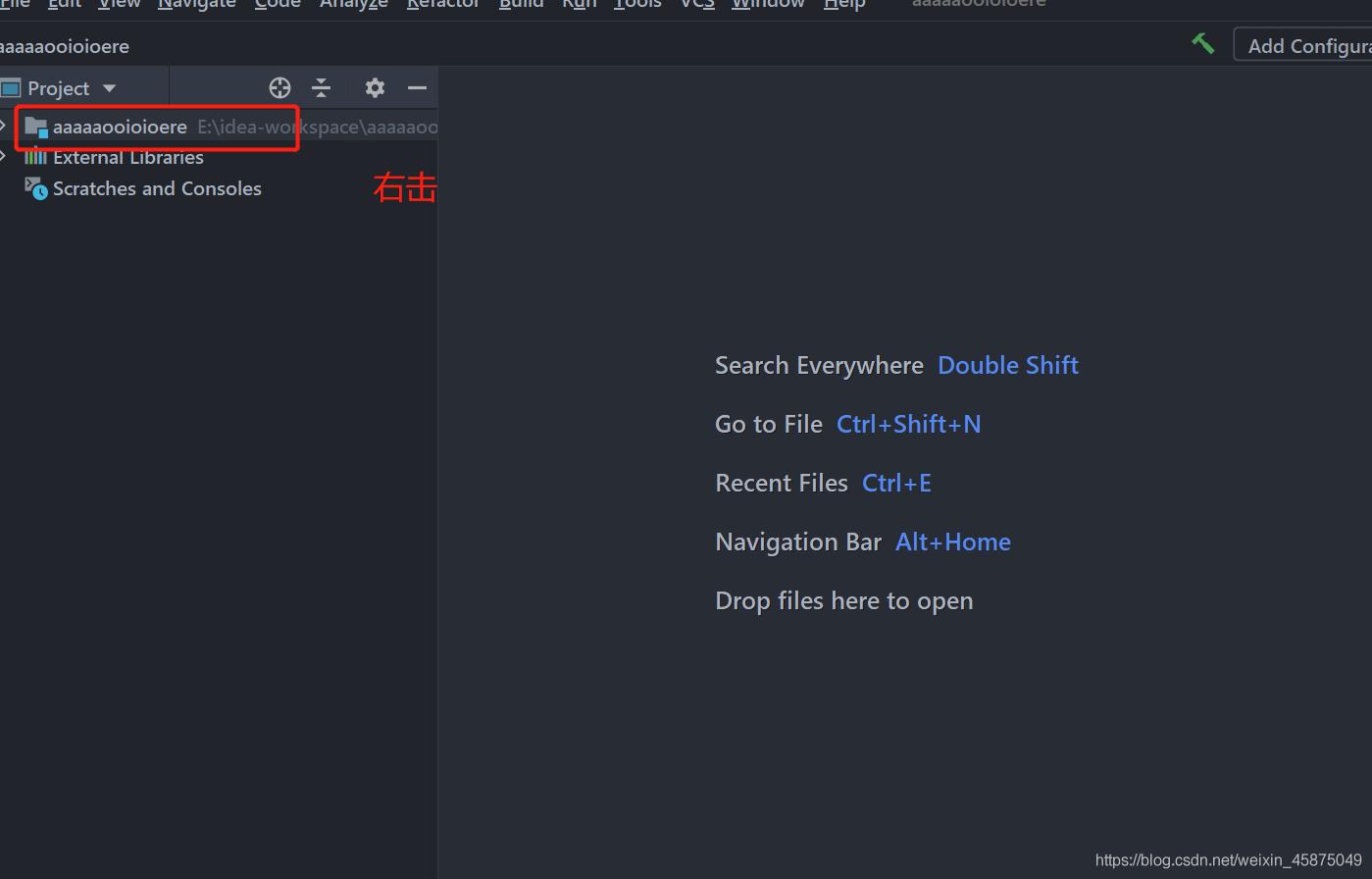This screenshot has width=1372, height=879.
Task: Open the Navigate menu
Action: point(196,4)
